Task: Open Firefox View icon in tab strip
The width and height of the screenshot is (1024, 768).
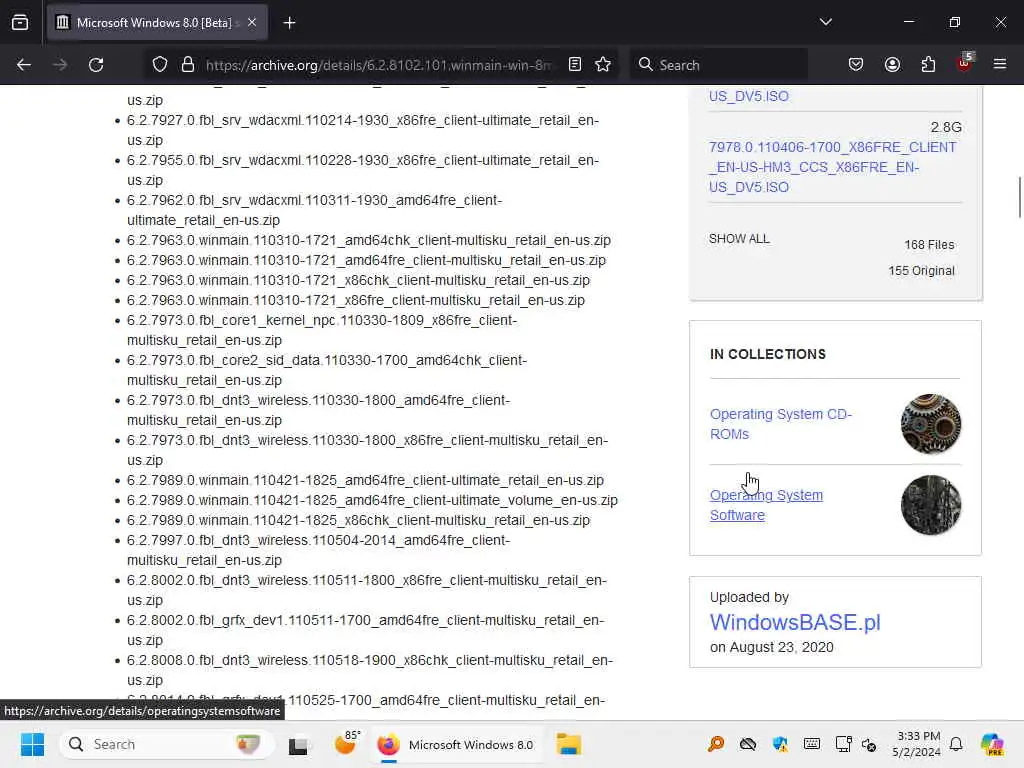Action: (x=20, y=23)
